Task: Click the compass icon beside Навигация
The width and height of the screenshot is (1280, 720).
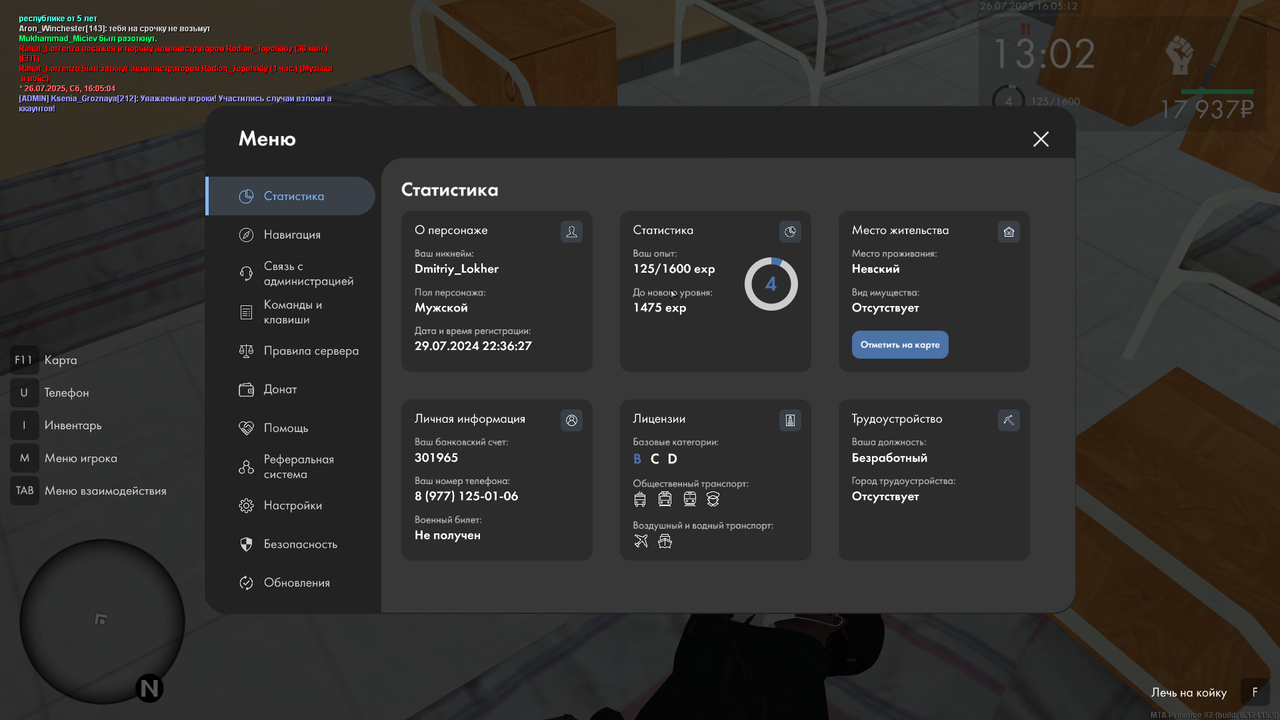Action: 246,234
